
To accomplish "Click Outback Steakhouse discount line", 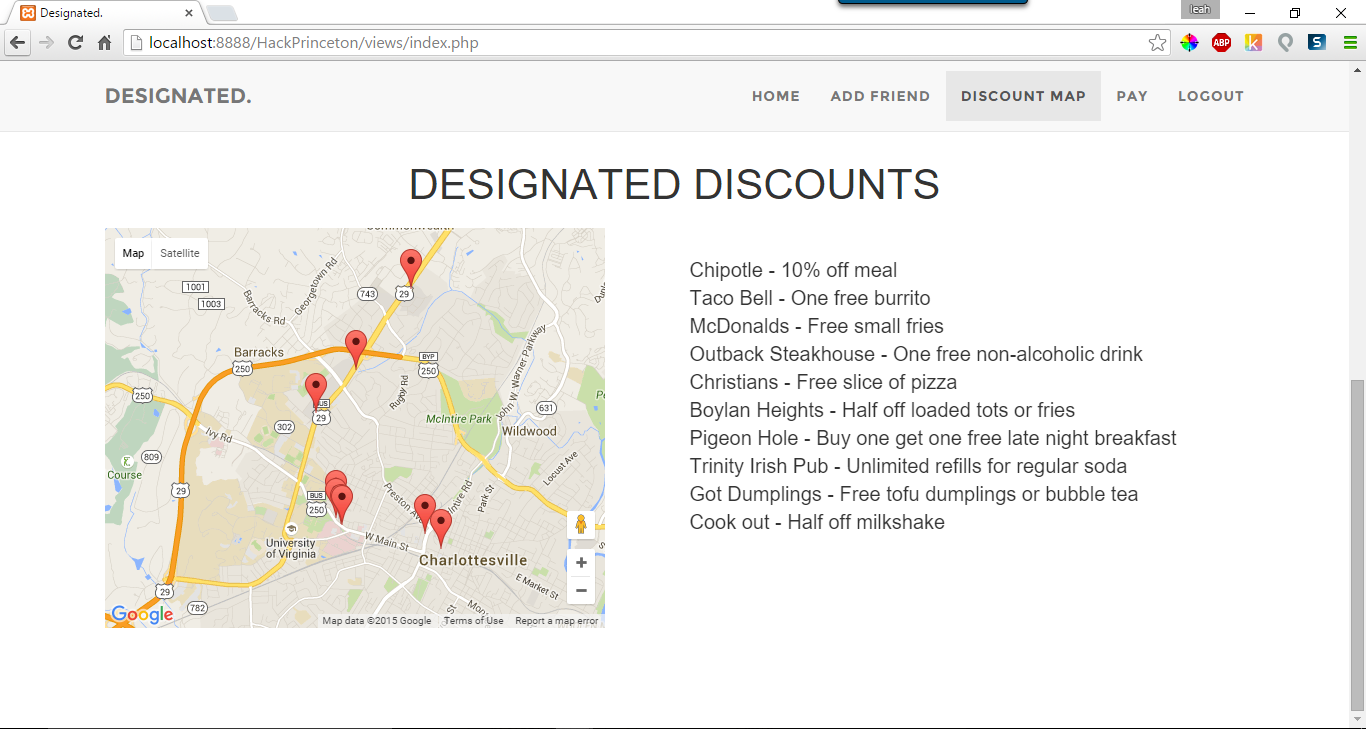I will click(916, 354).
